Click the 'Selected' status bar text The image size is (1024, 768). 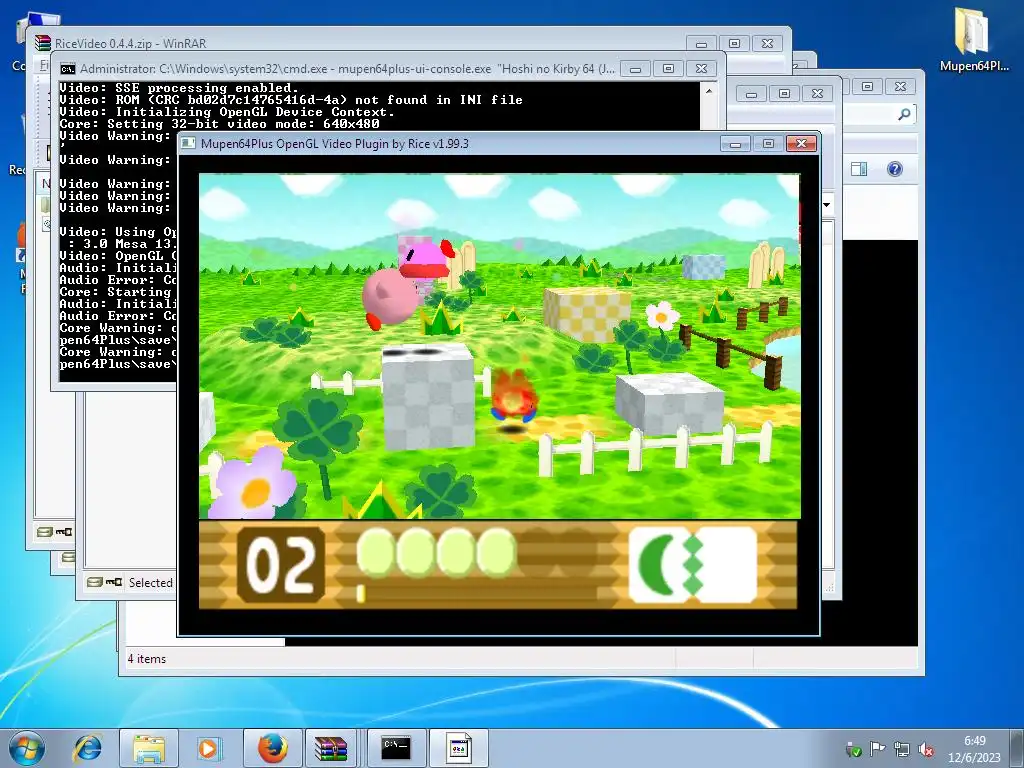(x=150, y=583)
